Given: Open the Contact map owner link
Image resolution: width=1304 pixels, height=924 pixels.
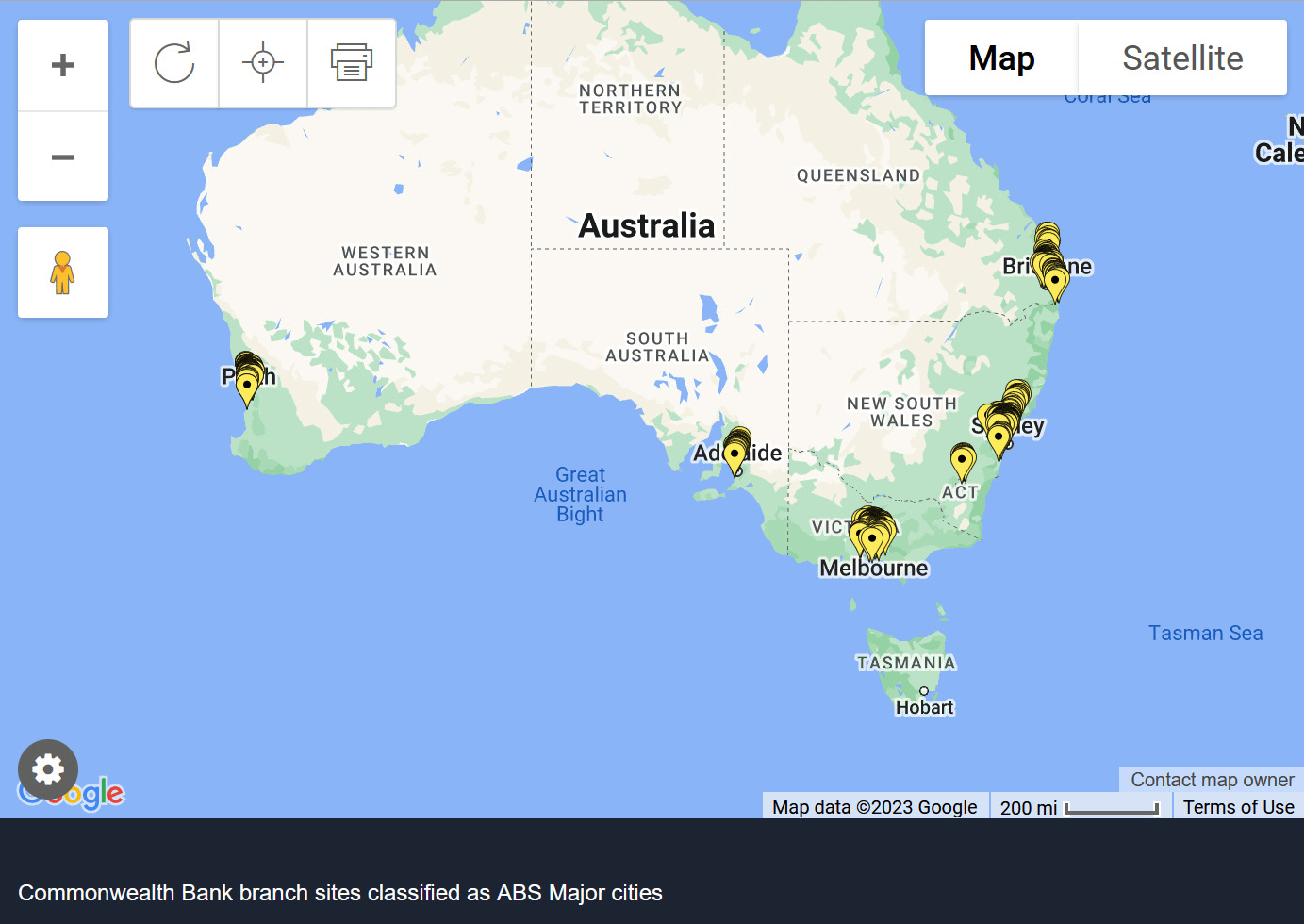Looking at the screenshot, I should pyautogui.click(x=1212, y=780).
